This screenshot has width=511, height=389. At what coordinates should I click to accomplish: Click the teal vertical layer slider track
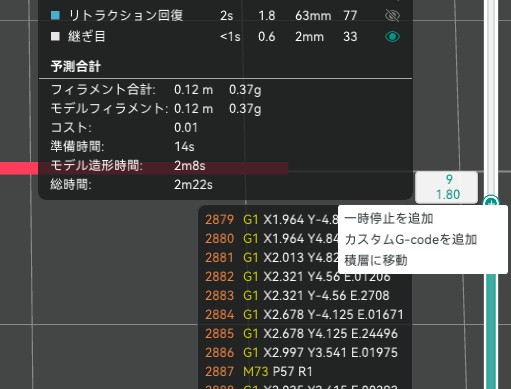(491, 330)
